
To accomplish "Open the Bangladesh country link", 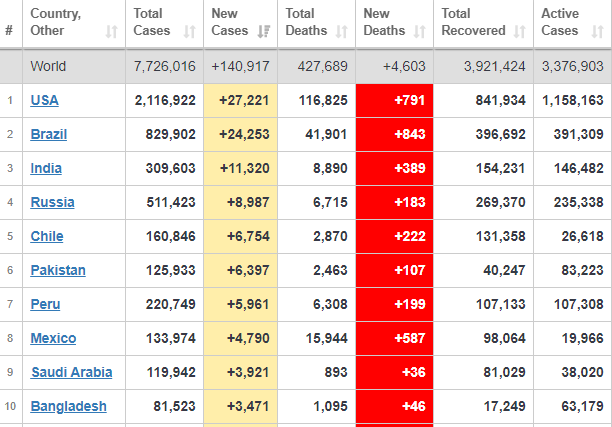I will coord(68,406).
